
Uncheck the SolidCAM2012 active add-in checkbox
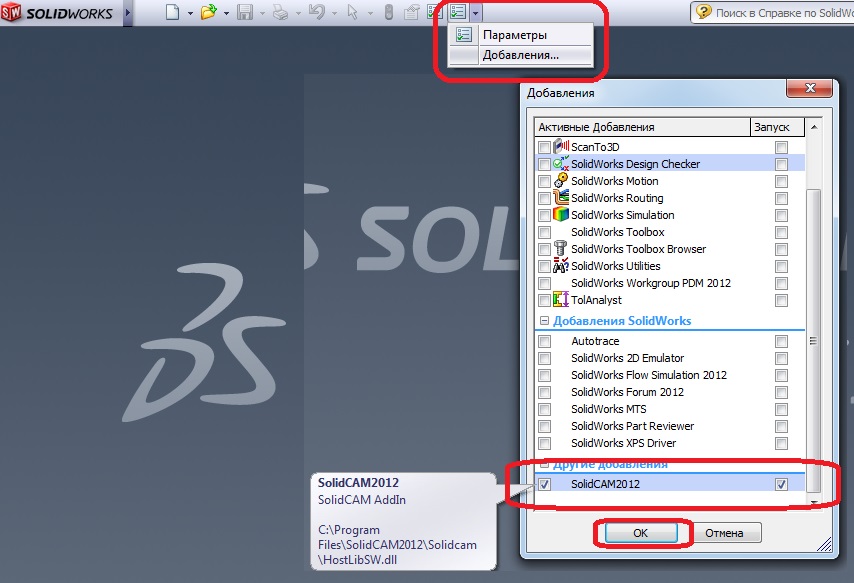(544, 484)
